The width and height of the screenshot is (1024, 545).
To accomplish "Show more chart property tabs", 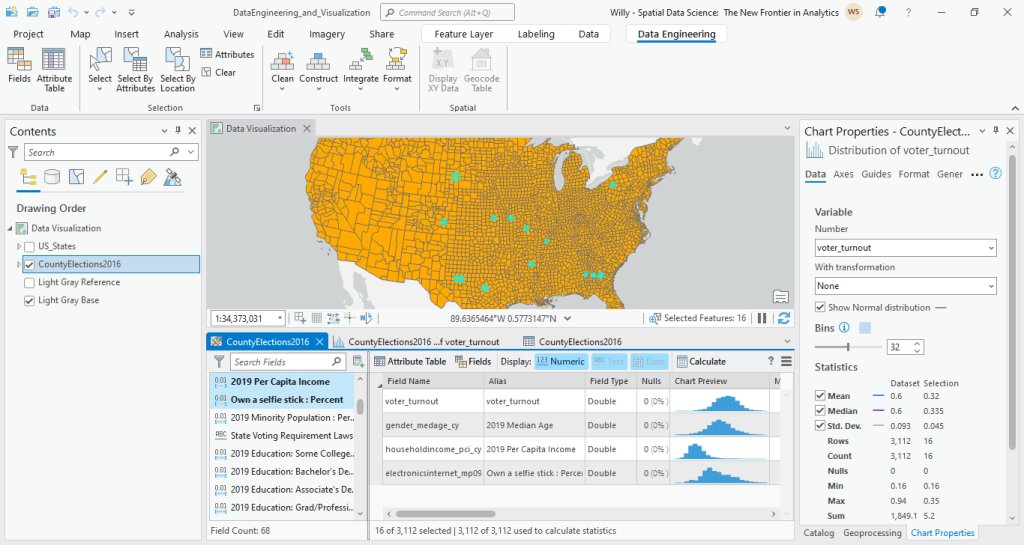I will (x=977, y=174).
